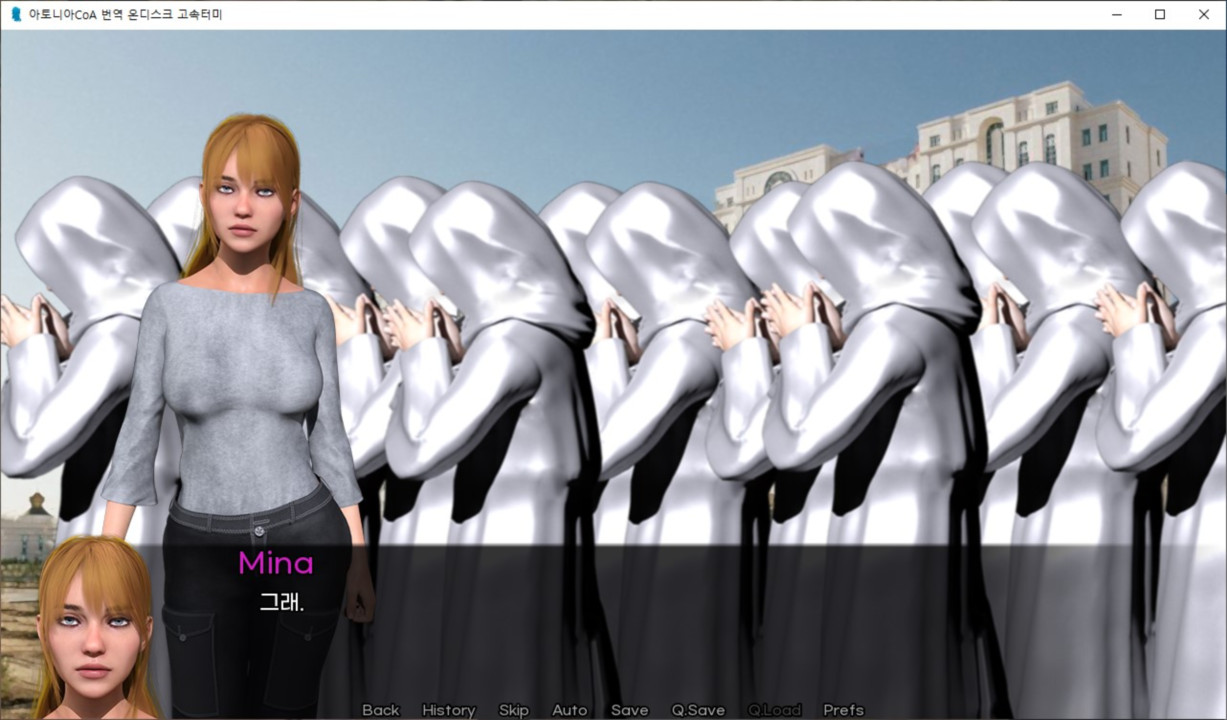Click the dialogue line "그래." to advance
The image size is (1227, 720).
[281, 603]
